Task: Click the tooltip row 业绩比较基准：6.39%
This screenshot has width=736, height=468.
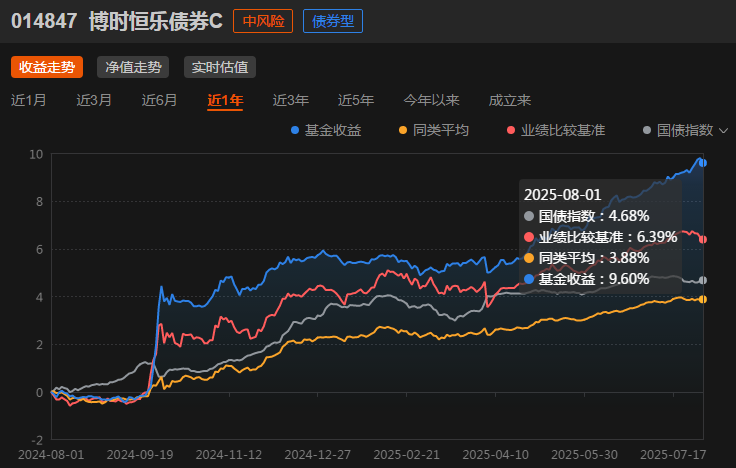Action: (601, 237)
